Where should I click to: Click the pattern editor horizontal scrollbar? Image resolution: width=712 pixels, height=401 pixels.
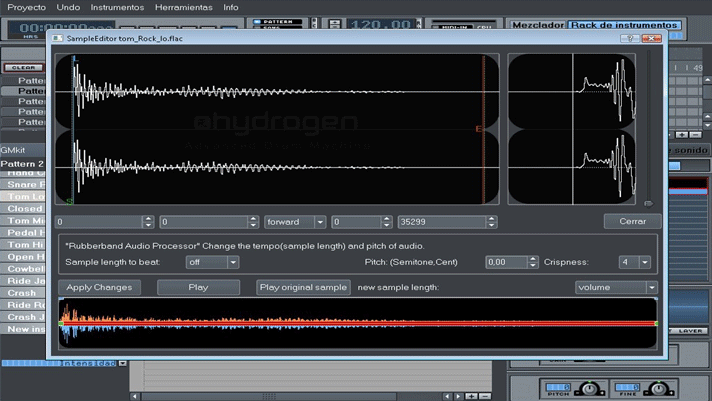pyautogui.click(x=269, y=396)
